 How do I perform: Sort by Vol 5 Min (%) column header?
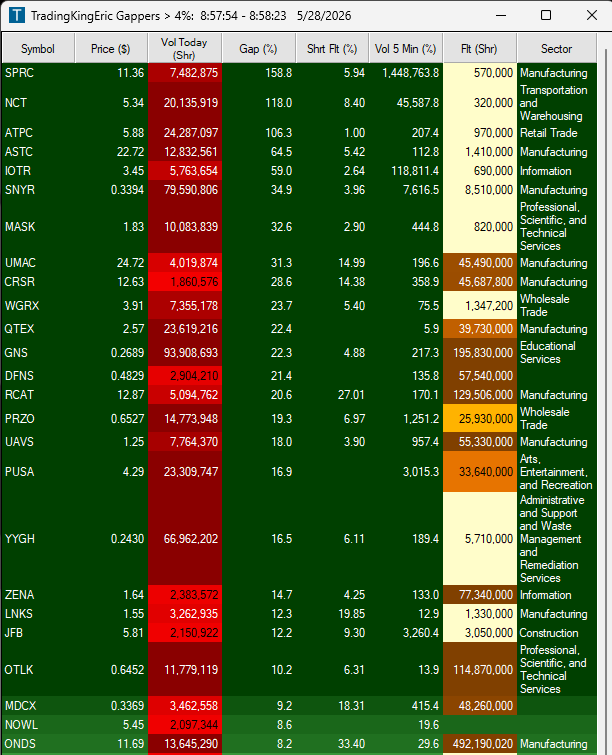coord(405,49)
